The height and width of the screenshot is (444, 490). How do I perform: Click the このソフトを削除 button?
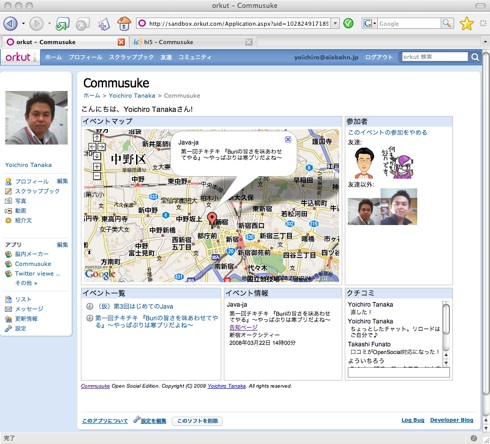pyautogui.click(x=197, y=421)
